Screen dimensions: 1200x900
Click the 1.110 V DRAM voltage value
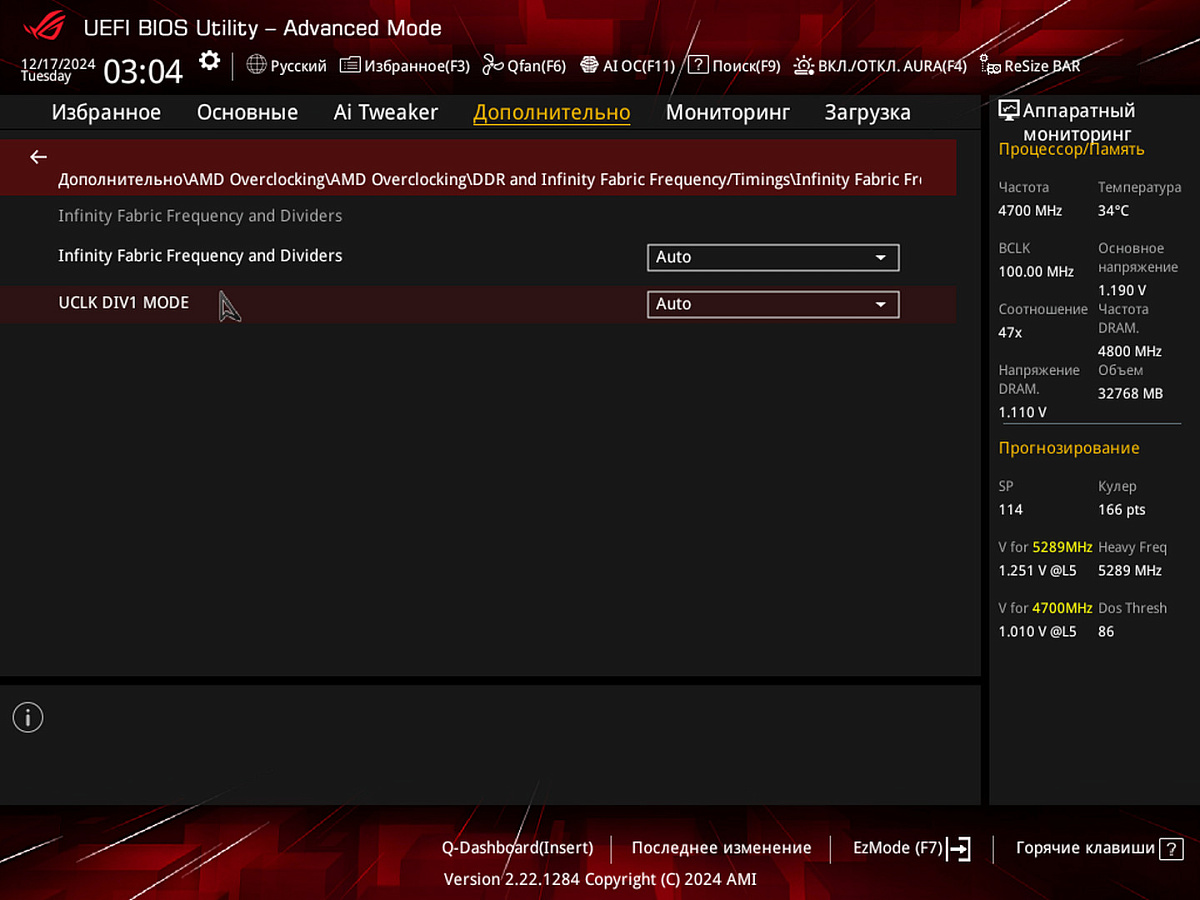tap(1023, 412)
